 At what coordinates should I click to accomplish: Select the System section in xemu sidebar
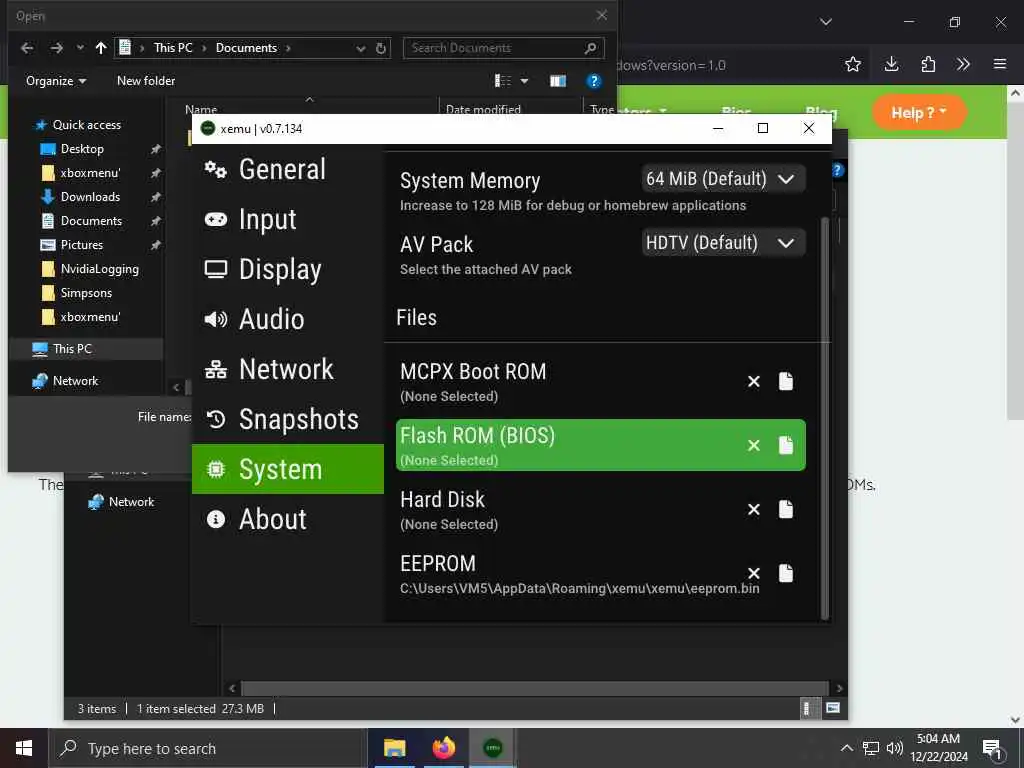click(287, 469)
